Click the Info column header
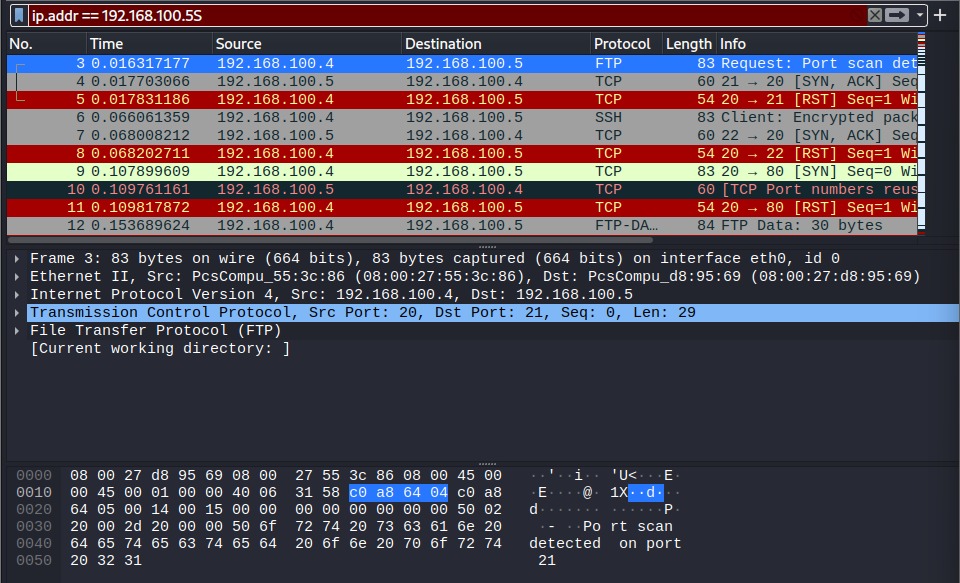Screen dimensions: 960x583 point(817,44)
